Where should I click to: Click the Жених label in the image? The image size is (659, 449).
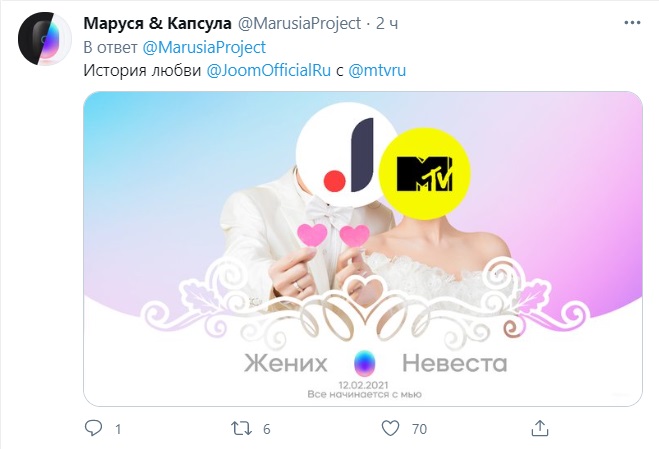click(286, 363)
